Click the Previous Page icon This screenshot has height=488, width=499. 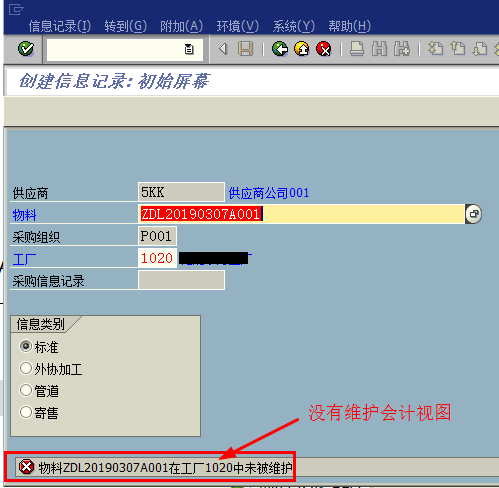tap(458, 49)
